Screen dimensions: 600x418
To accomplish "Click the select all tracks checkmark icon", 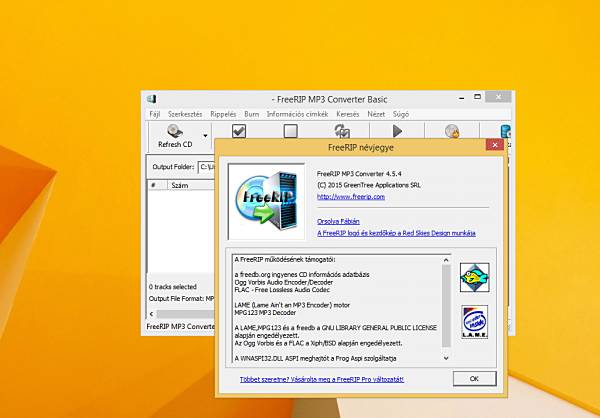I will pos(239,131).
